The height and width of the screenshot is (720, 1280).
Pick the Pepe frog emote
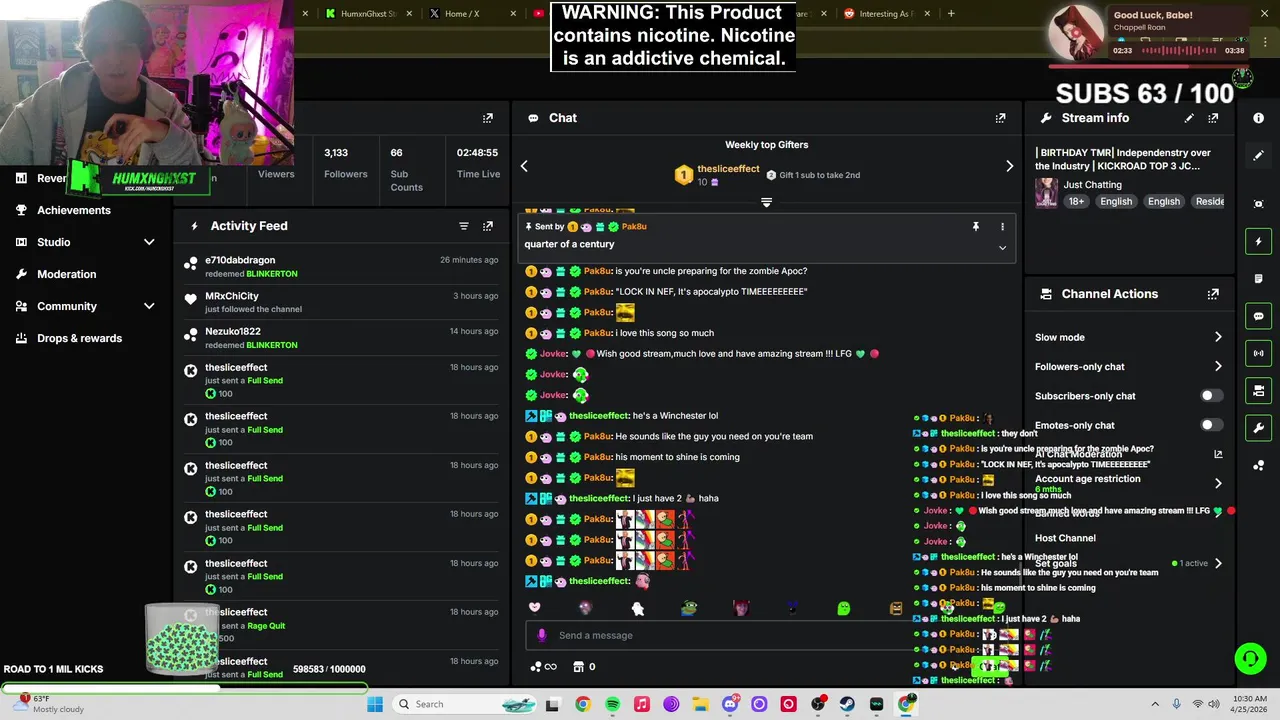(x=689, y=608)
